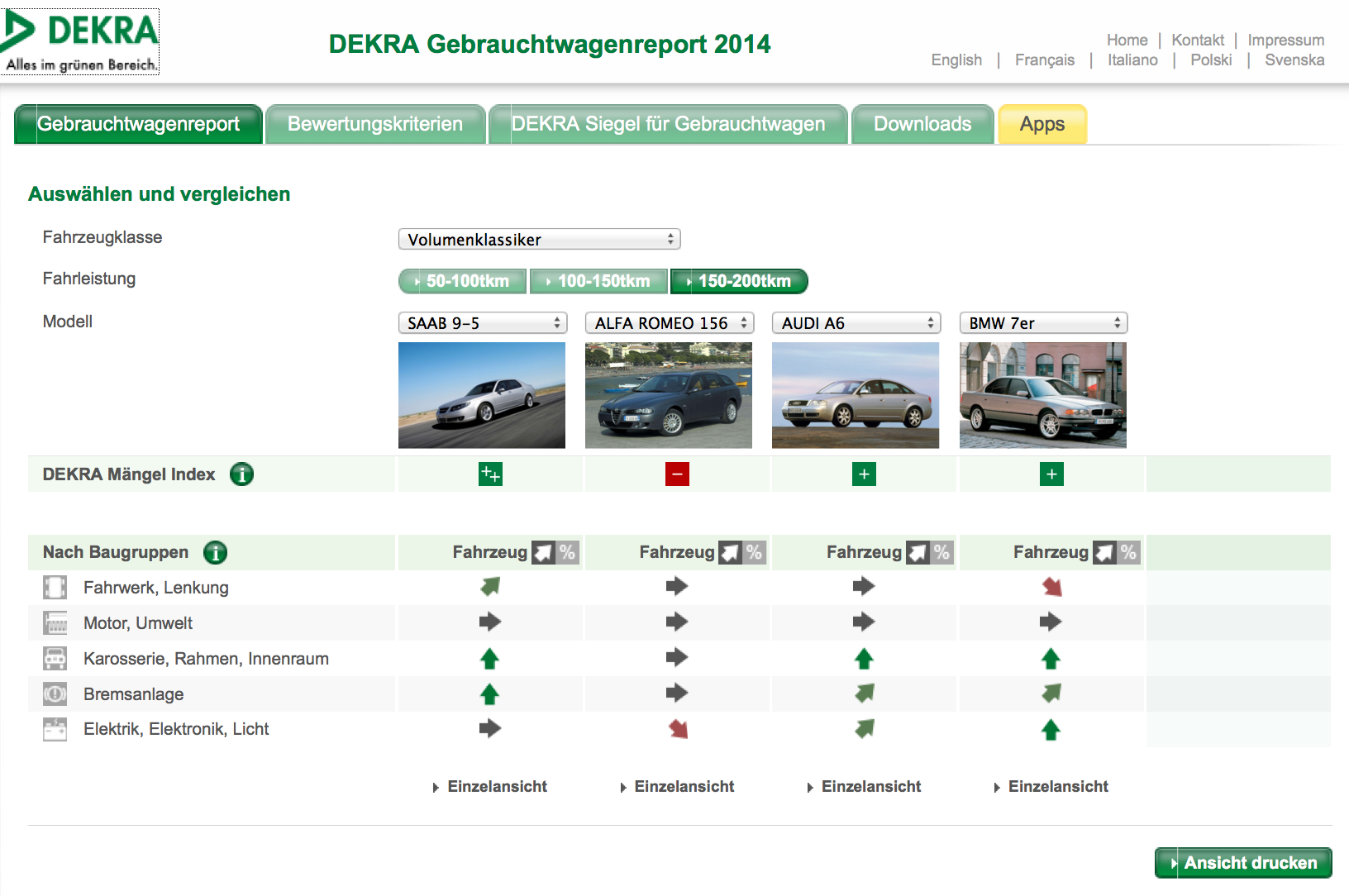The width and height of the screenshot is (1349, 896).
Task: Go to Home link
Action: [x=1127, y=40]
